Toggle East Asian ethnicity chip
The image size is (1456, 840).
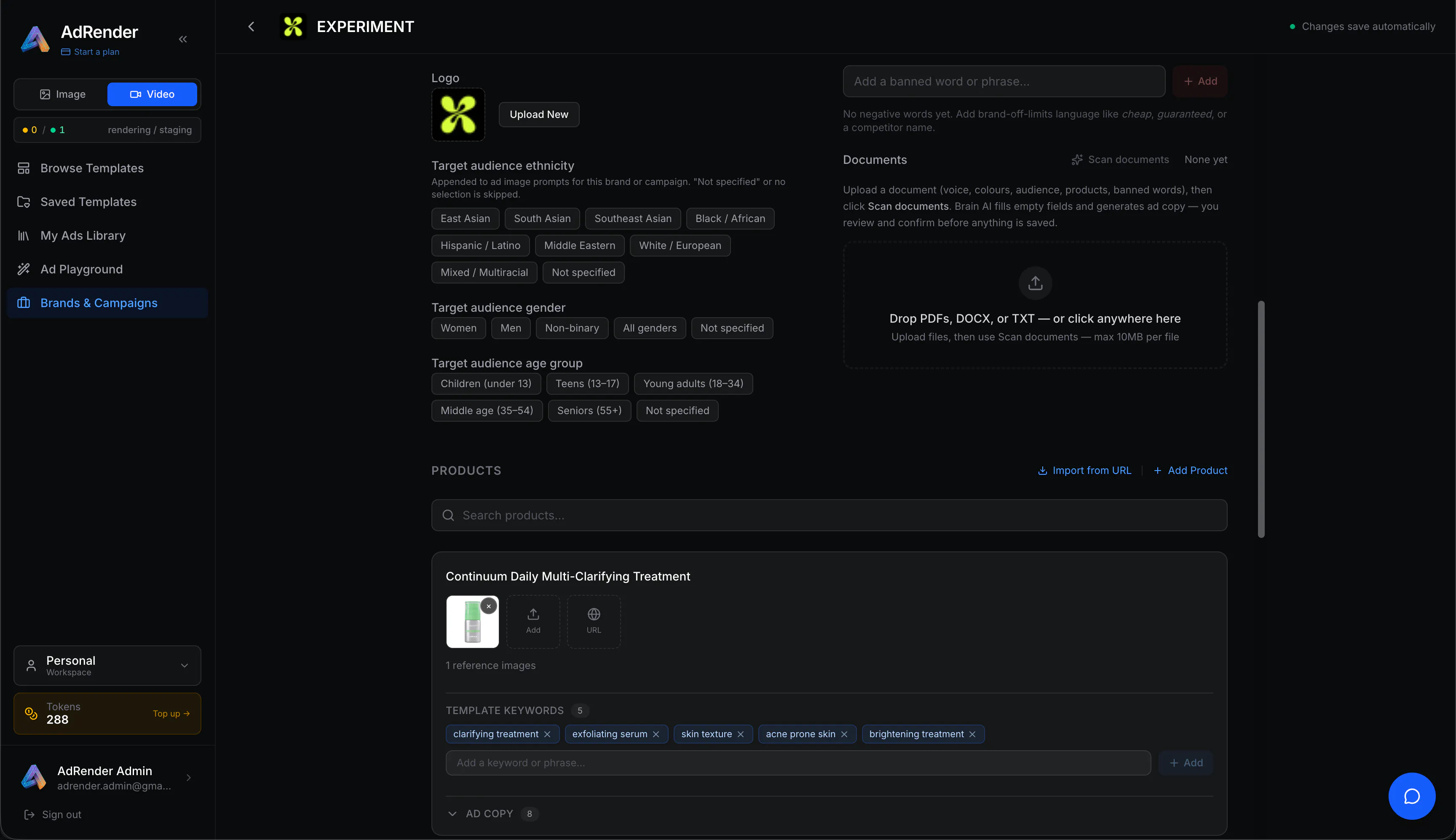tap(465, 219)
